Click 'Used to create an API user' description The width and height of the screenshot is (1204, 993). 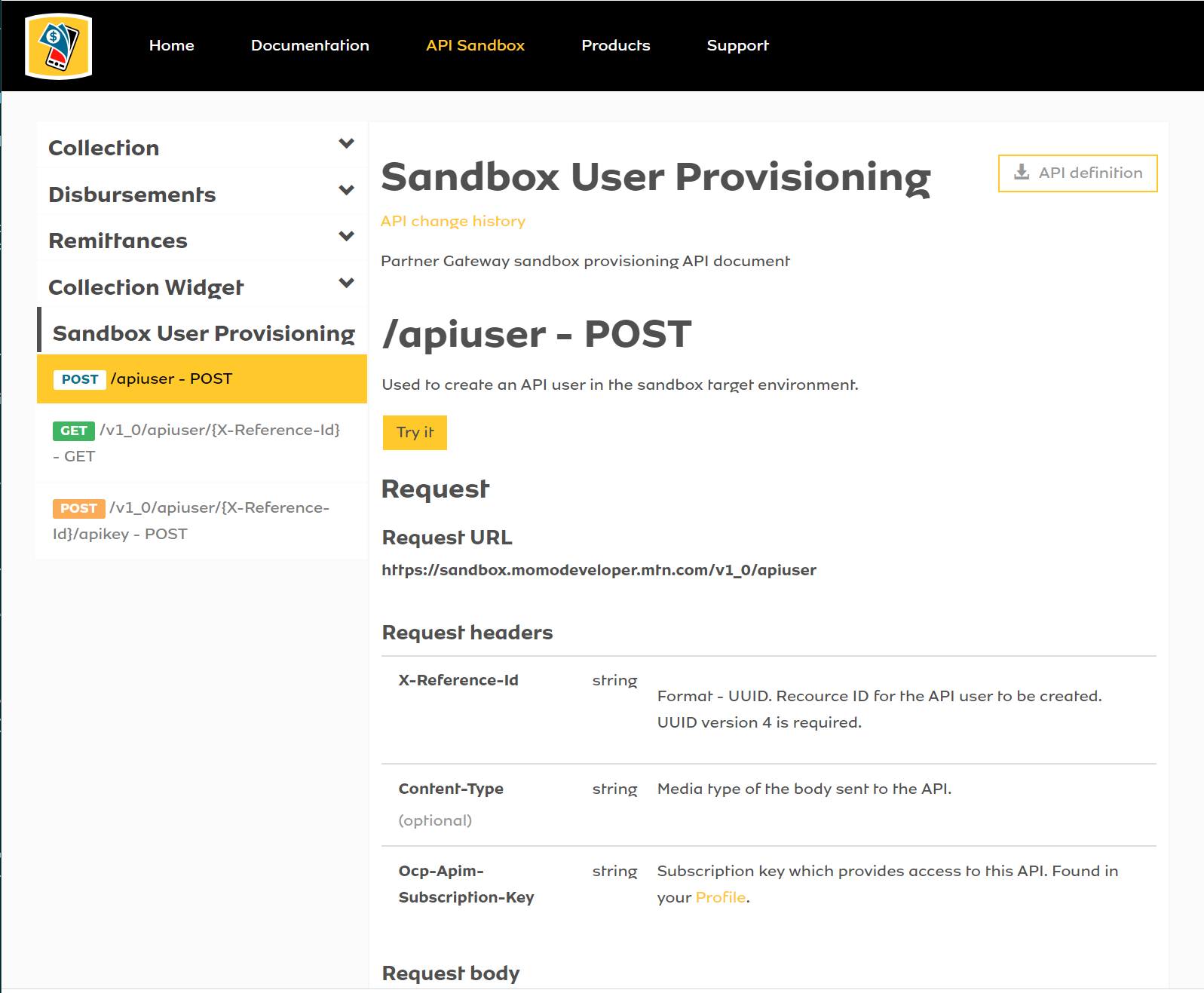pos(620,385)
